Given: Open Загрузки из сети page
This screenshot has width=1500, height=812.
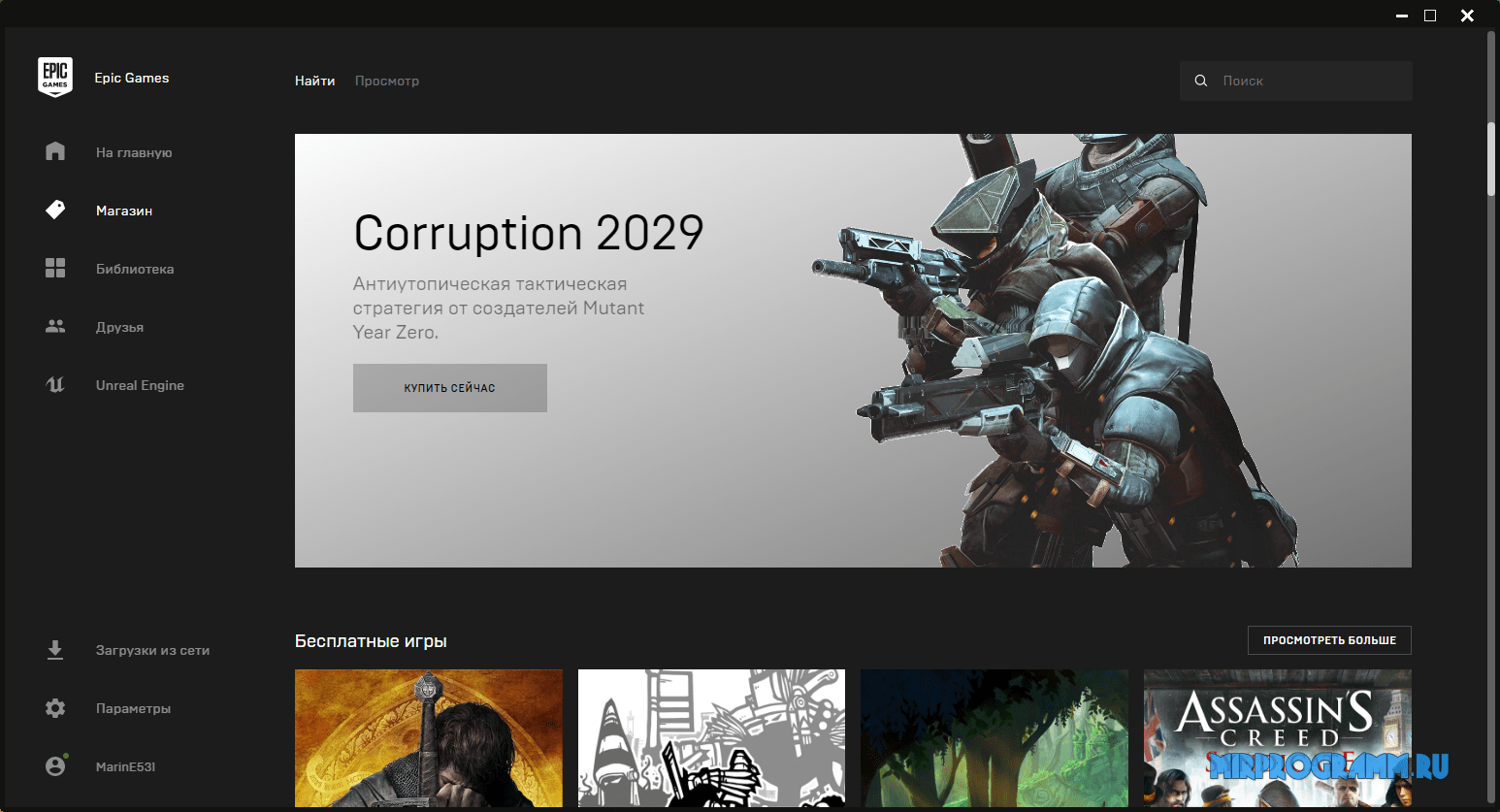Looking at the screenshot, I should click(152, 650).
